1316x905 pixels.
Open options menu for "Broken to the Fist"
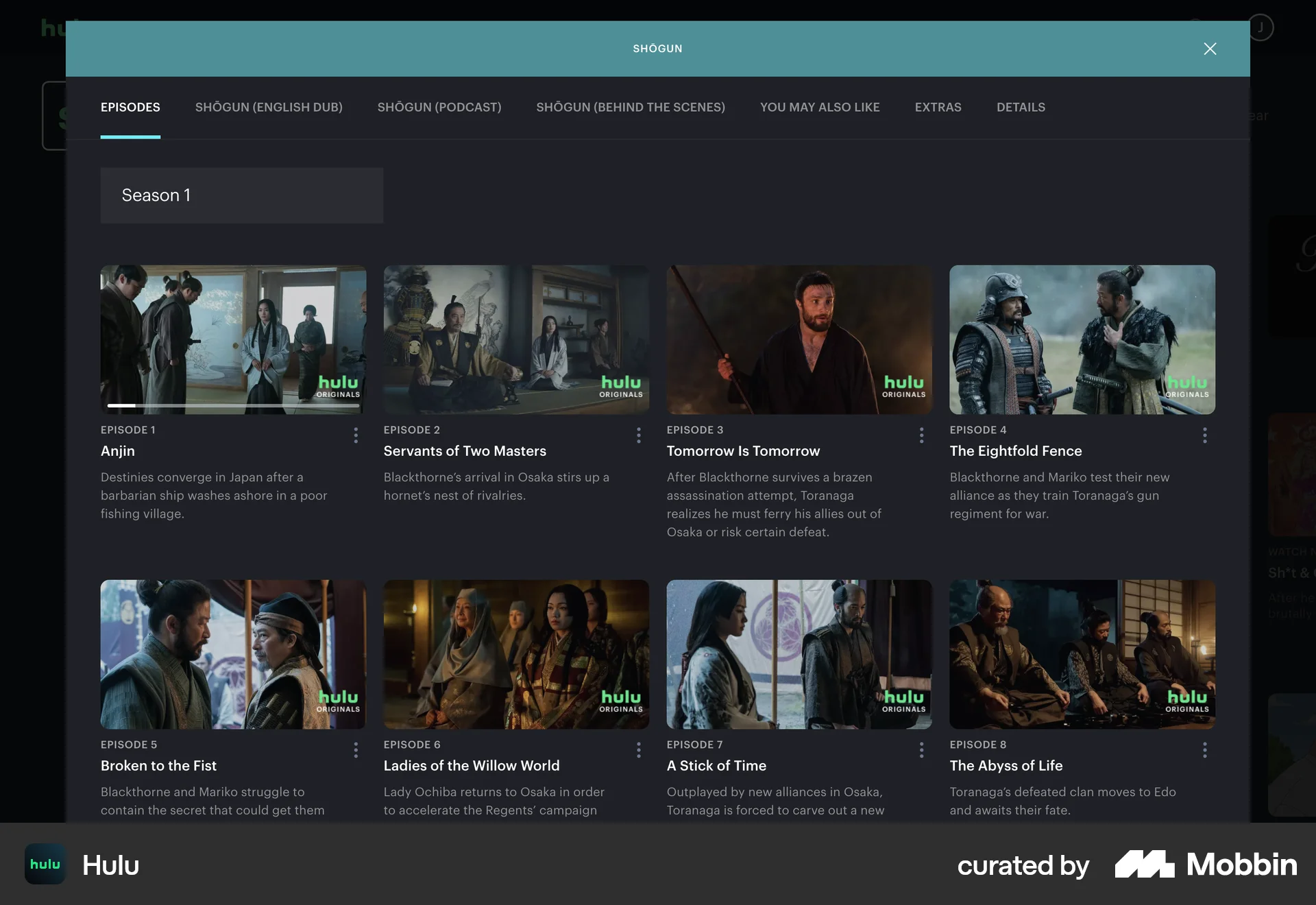point(356,750)
